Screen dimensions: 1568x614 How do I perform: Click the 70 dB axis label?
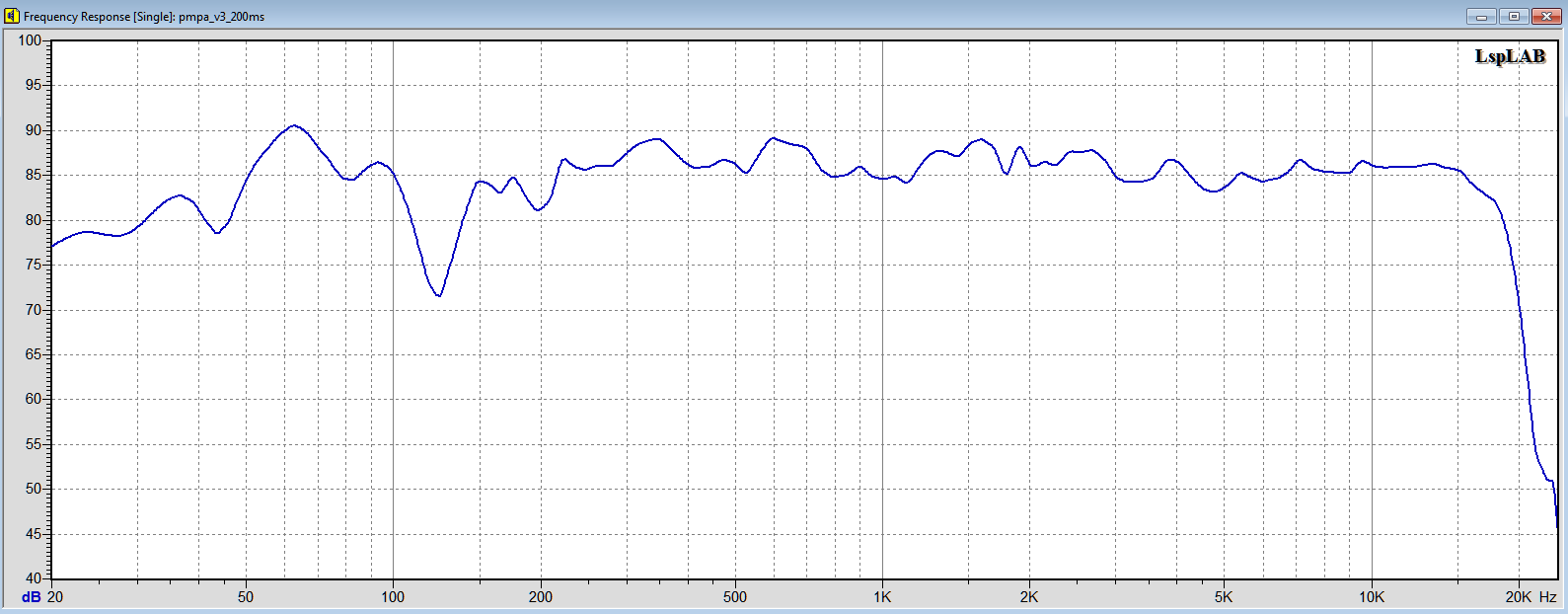click(33, 310)
